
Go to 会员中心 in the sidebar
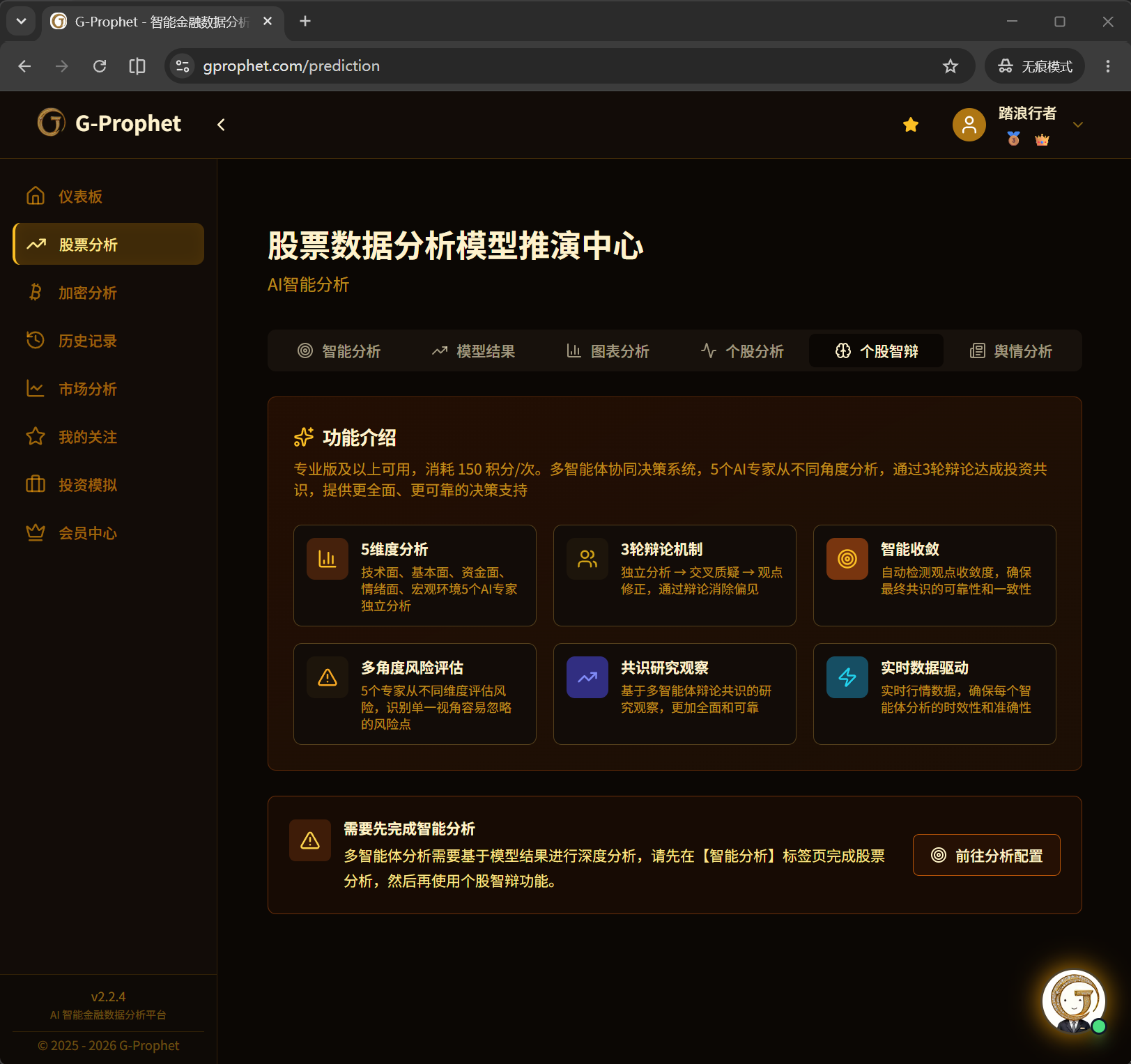[x=109, y=533]
